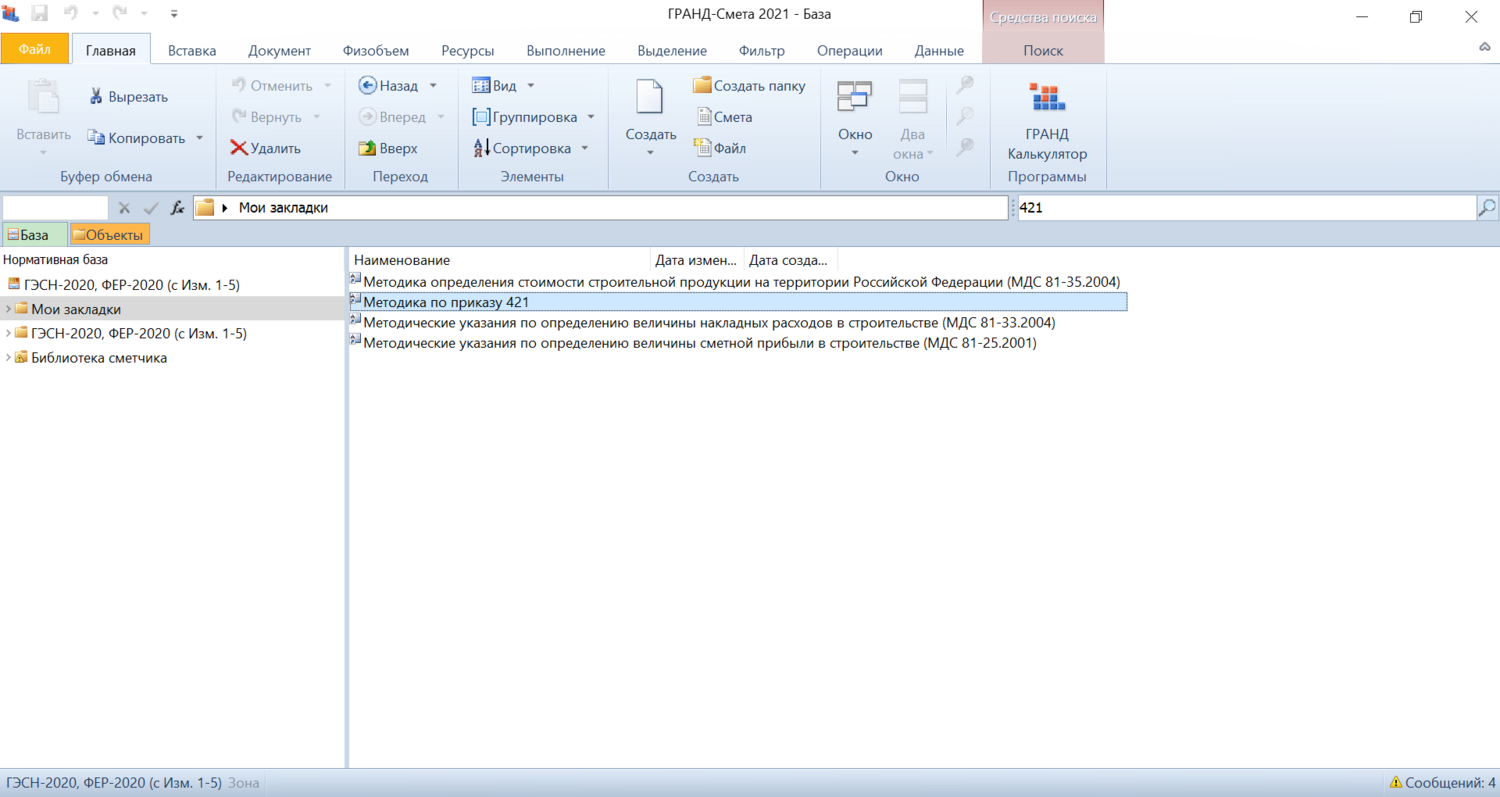The width and height of the screenshot is (1500, 797).
Task: Sort by the Наименование column header
Action: tap(500, 260)
